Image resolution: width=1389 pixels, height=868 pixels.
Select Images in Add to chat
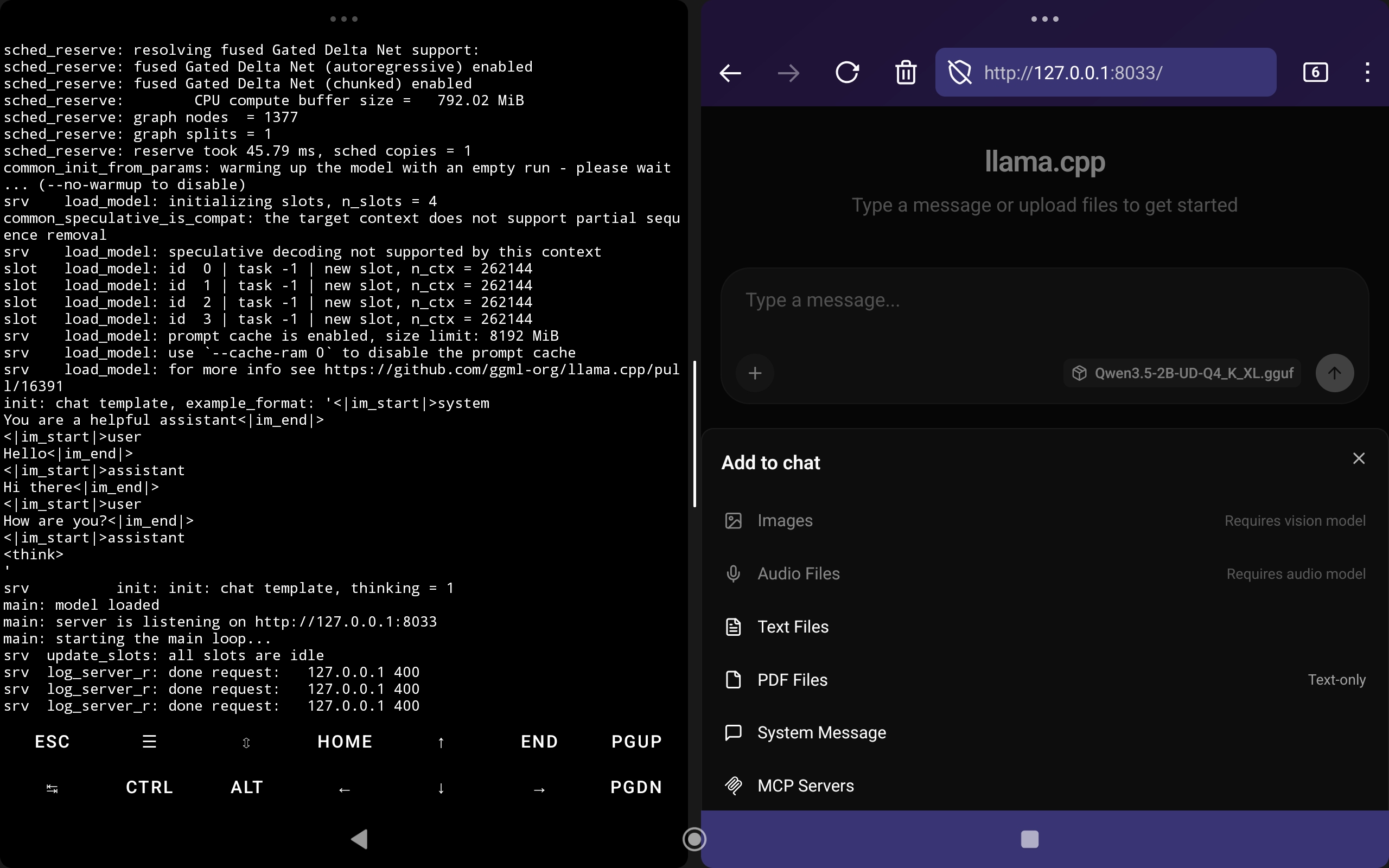point(1044,521)
